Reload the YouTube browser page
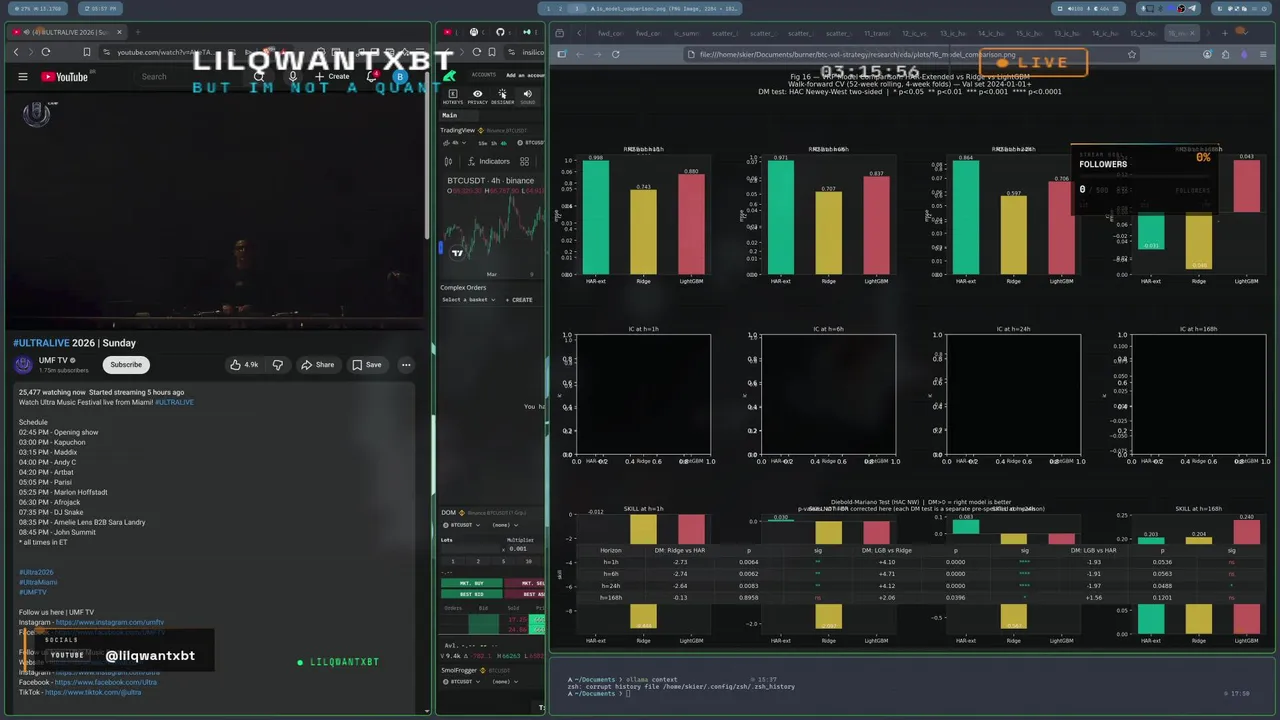Viewport: 1280px width, 720px height. pyautogui.click(x=46, y=52)
